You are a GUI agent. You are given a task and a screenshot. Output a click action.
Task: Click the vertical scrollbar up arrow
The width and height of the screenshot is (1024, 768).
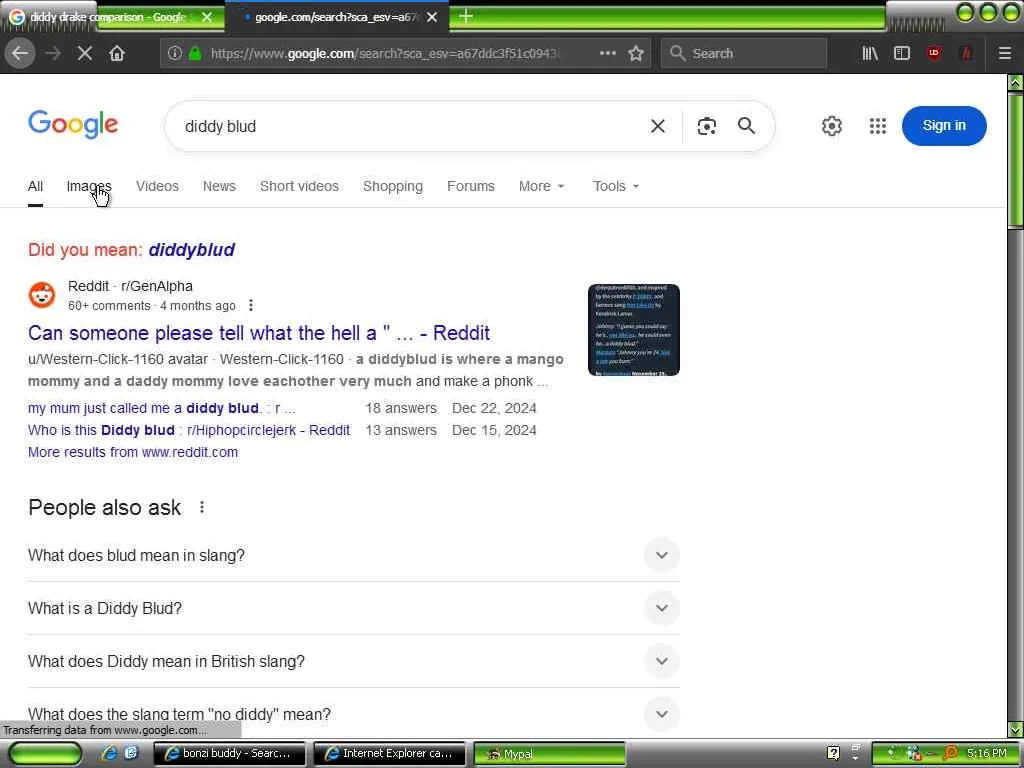[1015, 82]
